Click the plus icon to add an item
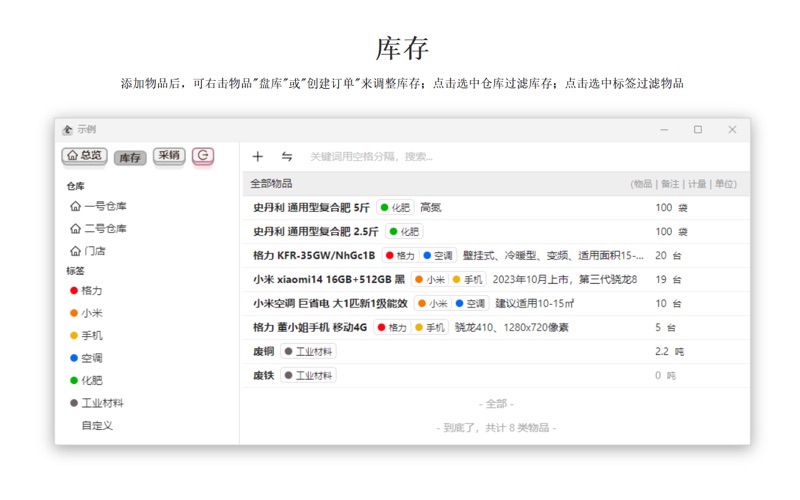Screen dimensions: 800x500 click(x=258, y=156)
